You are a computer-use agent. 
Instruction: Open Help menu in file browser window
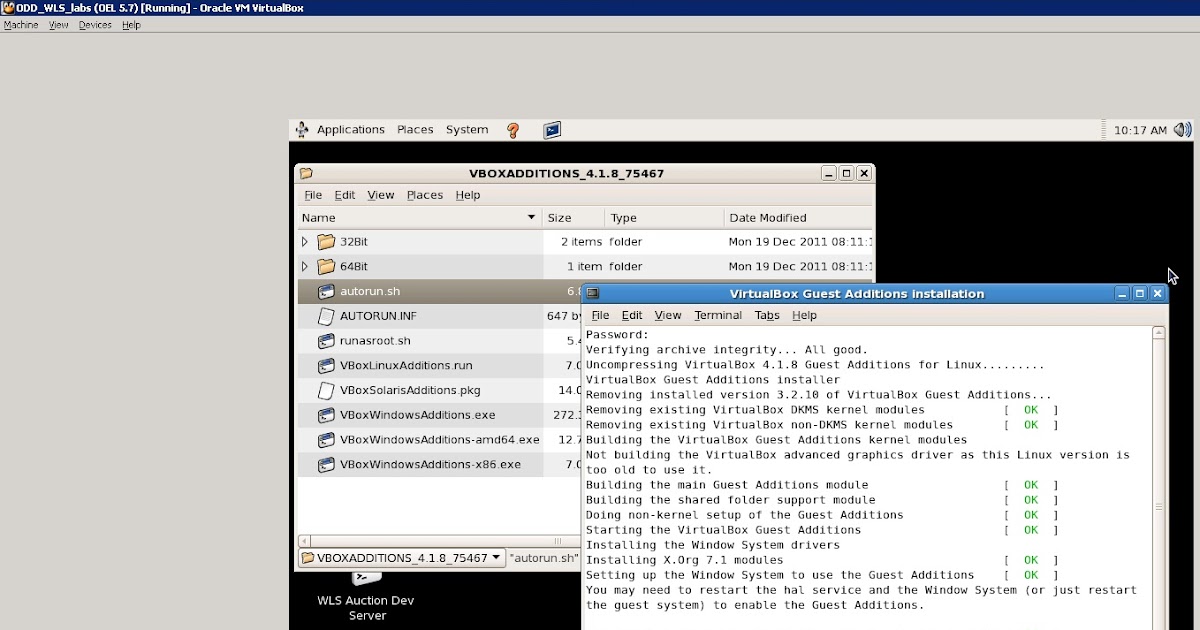[468, 195]
